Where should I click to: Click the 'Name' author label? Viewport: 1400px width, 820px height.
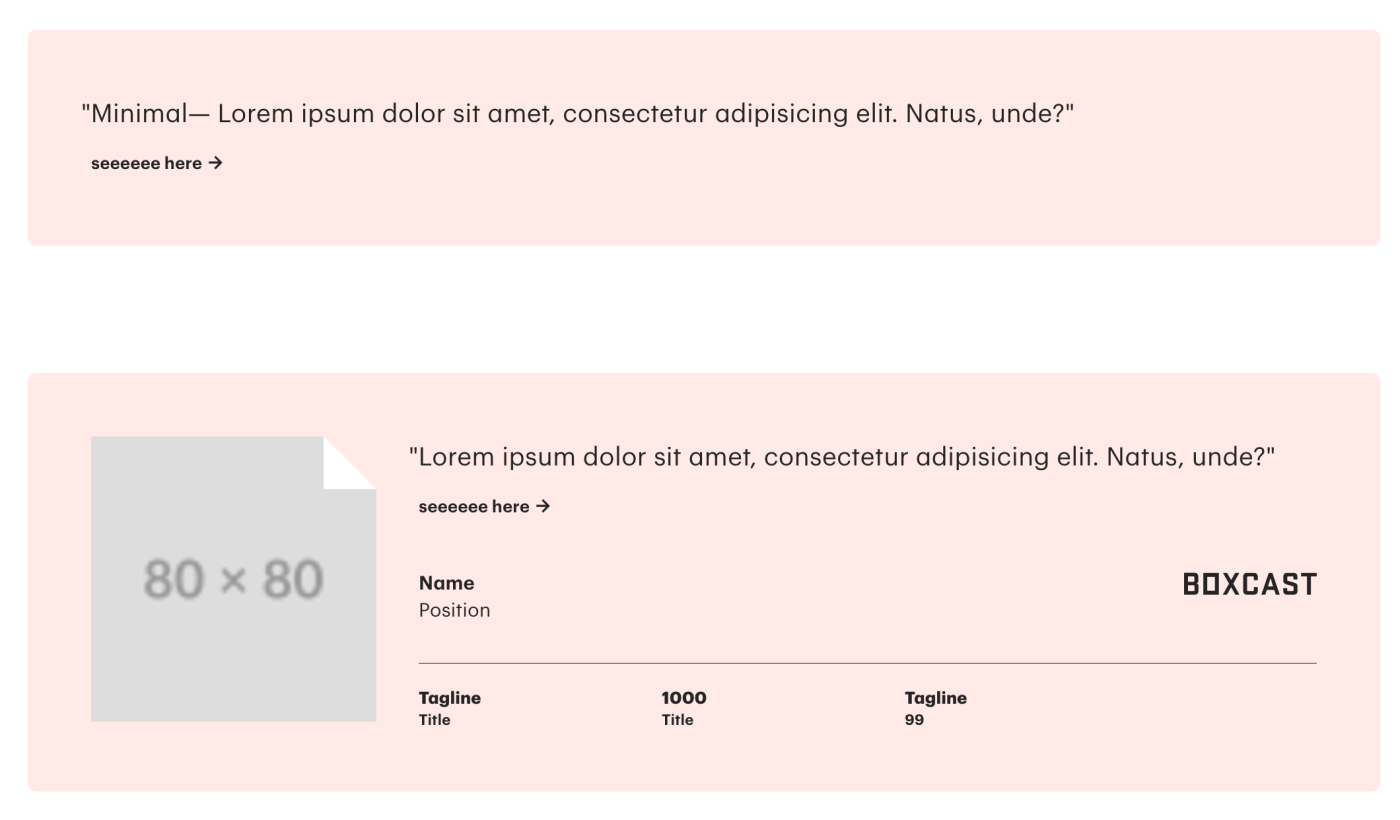point(446,583)
